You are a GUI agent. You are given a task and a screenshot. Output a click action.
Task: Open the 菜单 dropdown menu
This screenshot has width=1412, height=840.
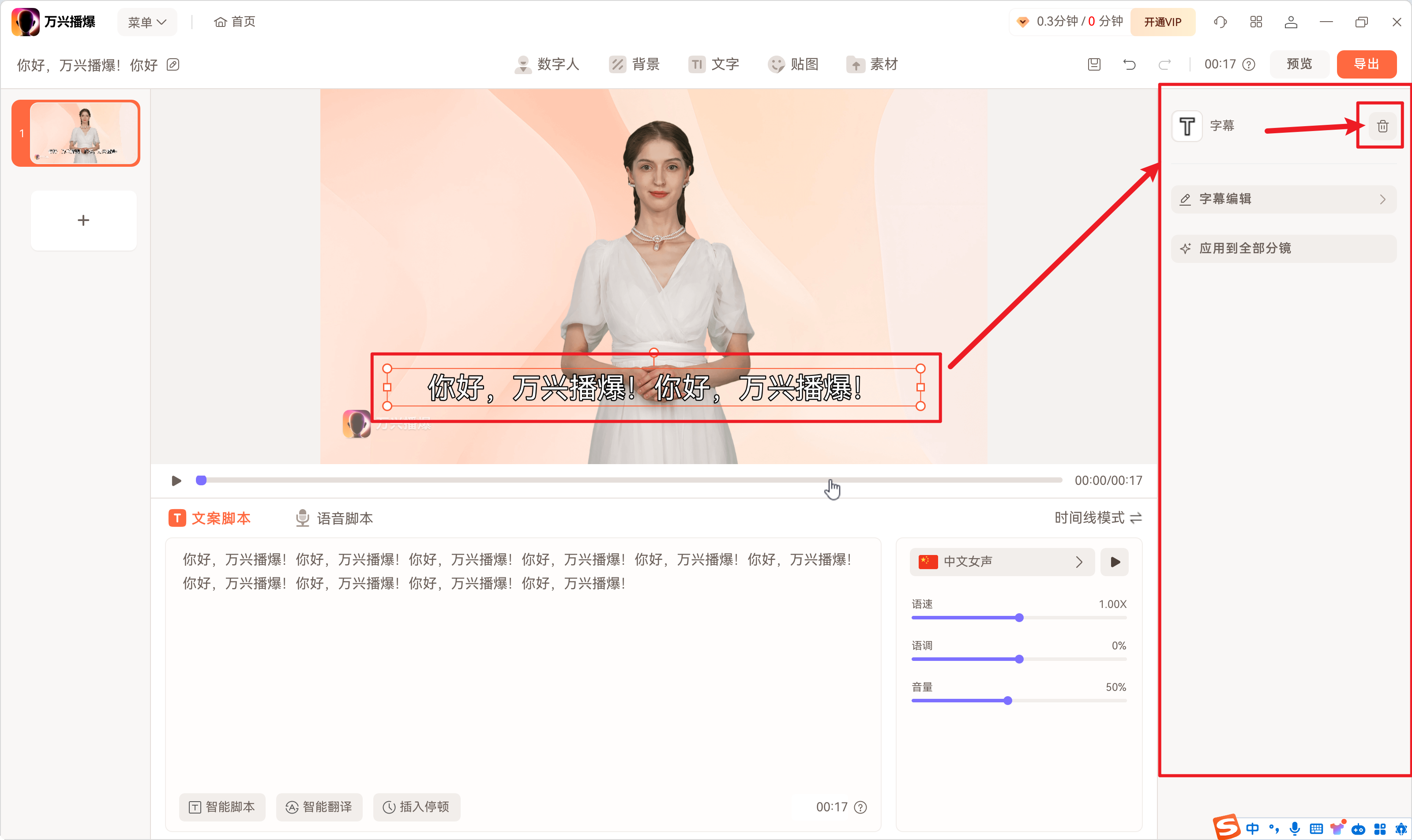[x=146, y=22]
